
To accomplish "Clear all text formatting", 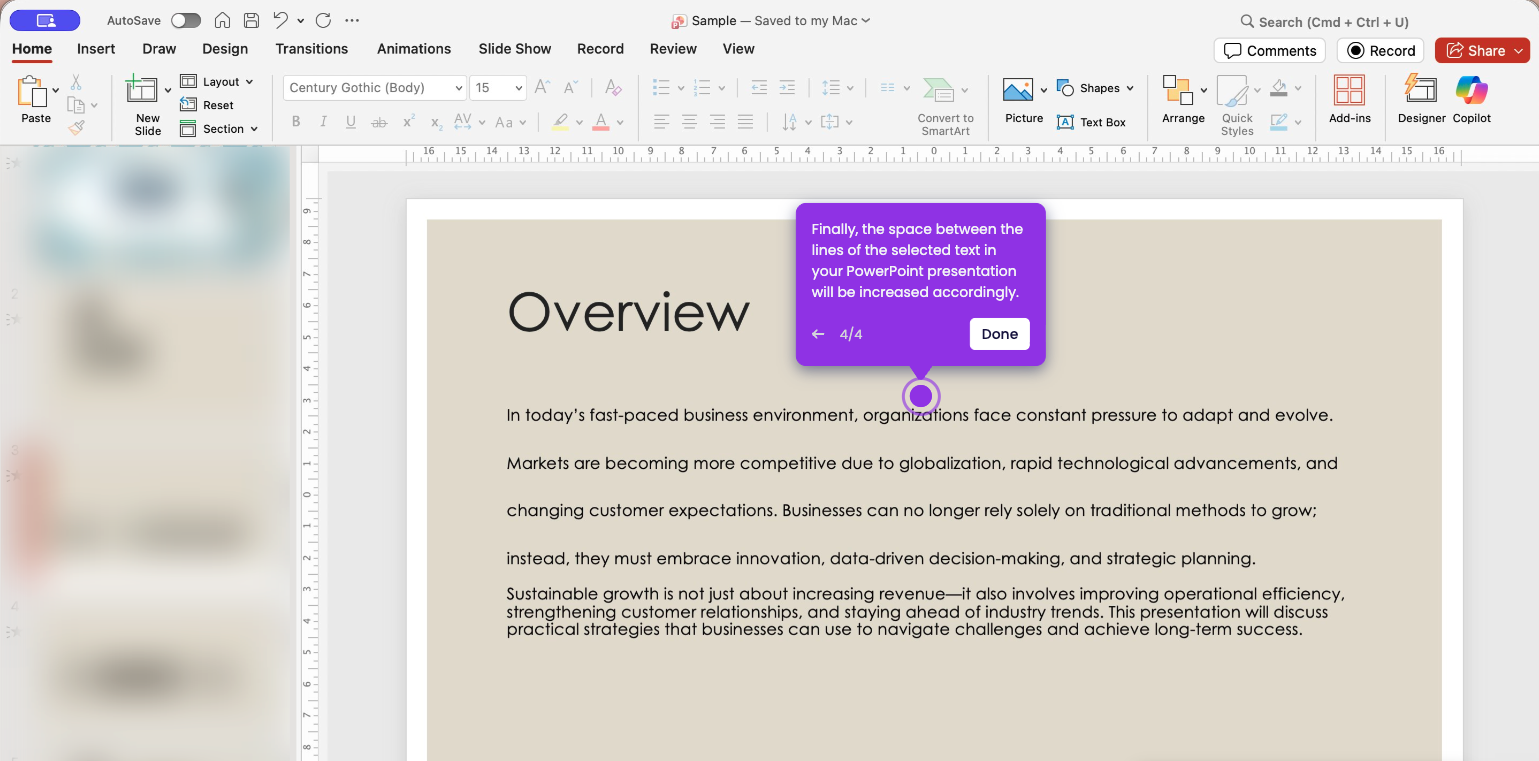I will tap(614, 87).
